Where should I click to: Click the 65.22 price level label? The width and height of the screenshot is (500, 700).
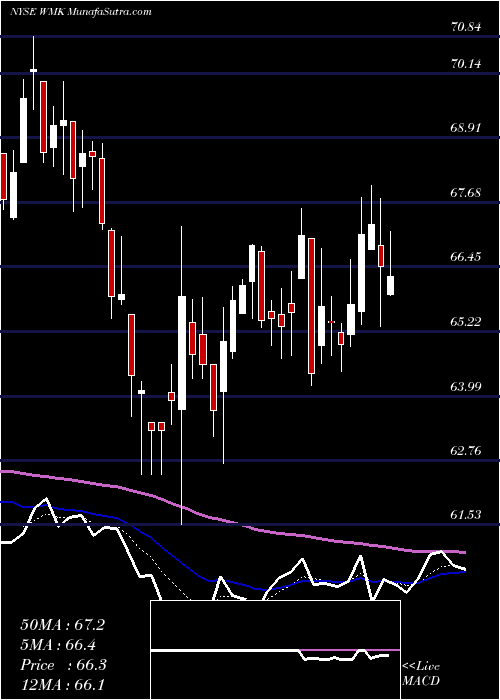[466, 321]
